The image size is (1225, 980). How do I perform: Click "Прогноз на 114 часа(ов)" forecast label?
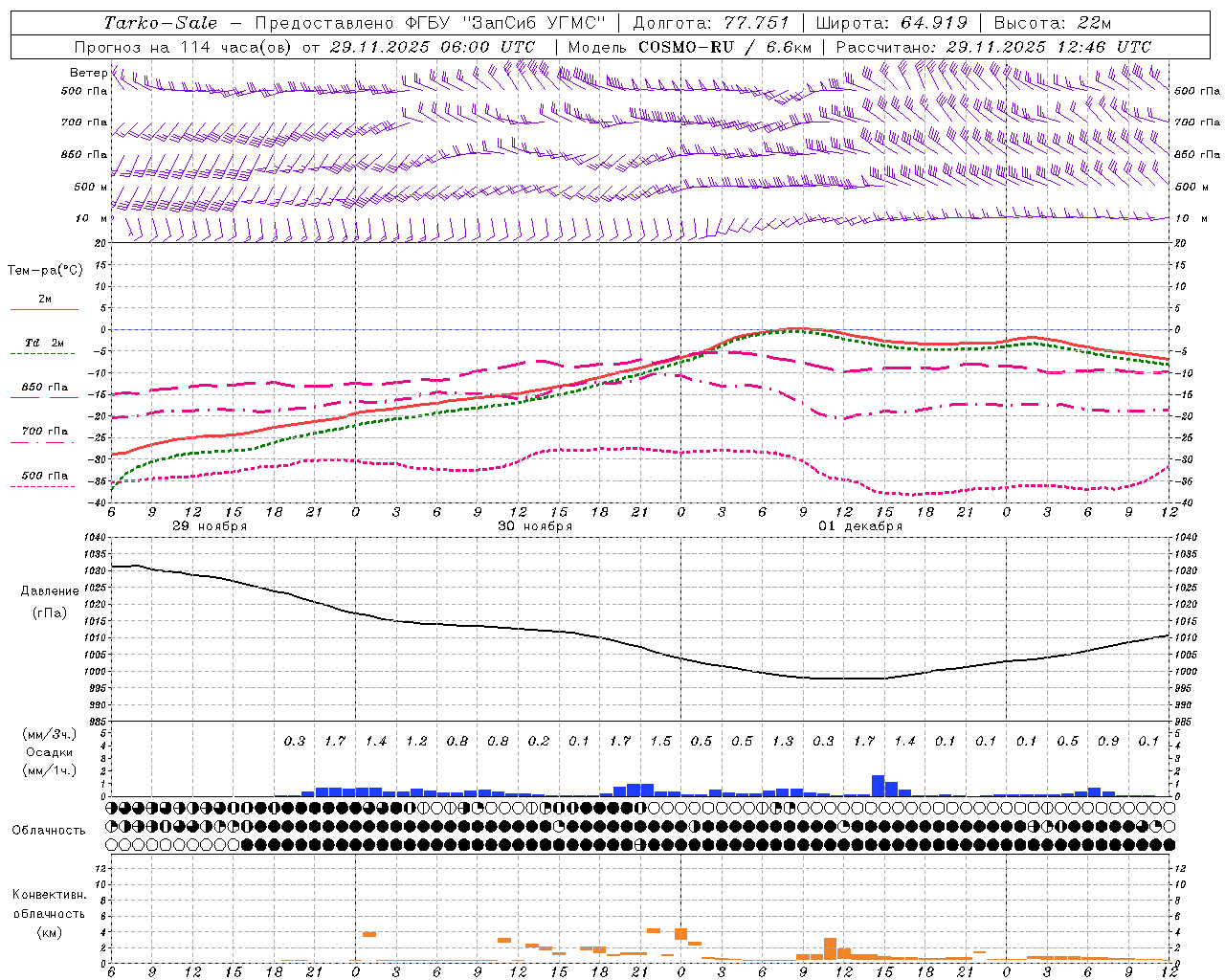point(184,47)
